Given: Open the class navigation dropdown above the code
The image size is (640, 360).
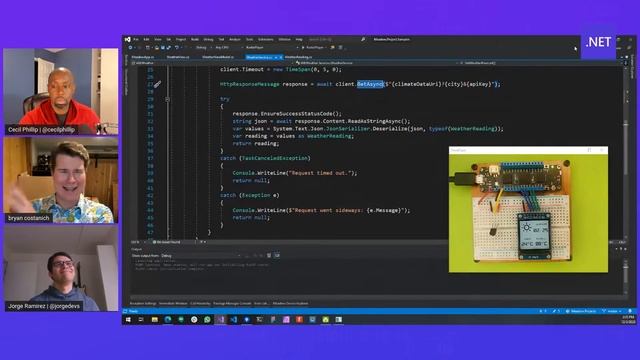Looking at the screenshot, I should [377, 63].
